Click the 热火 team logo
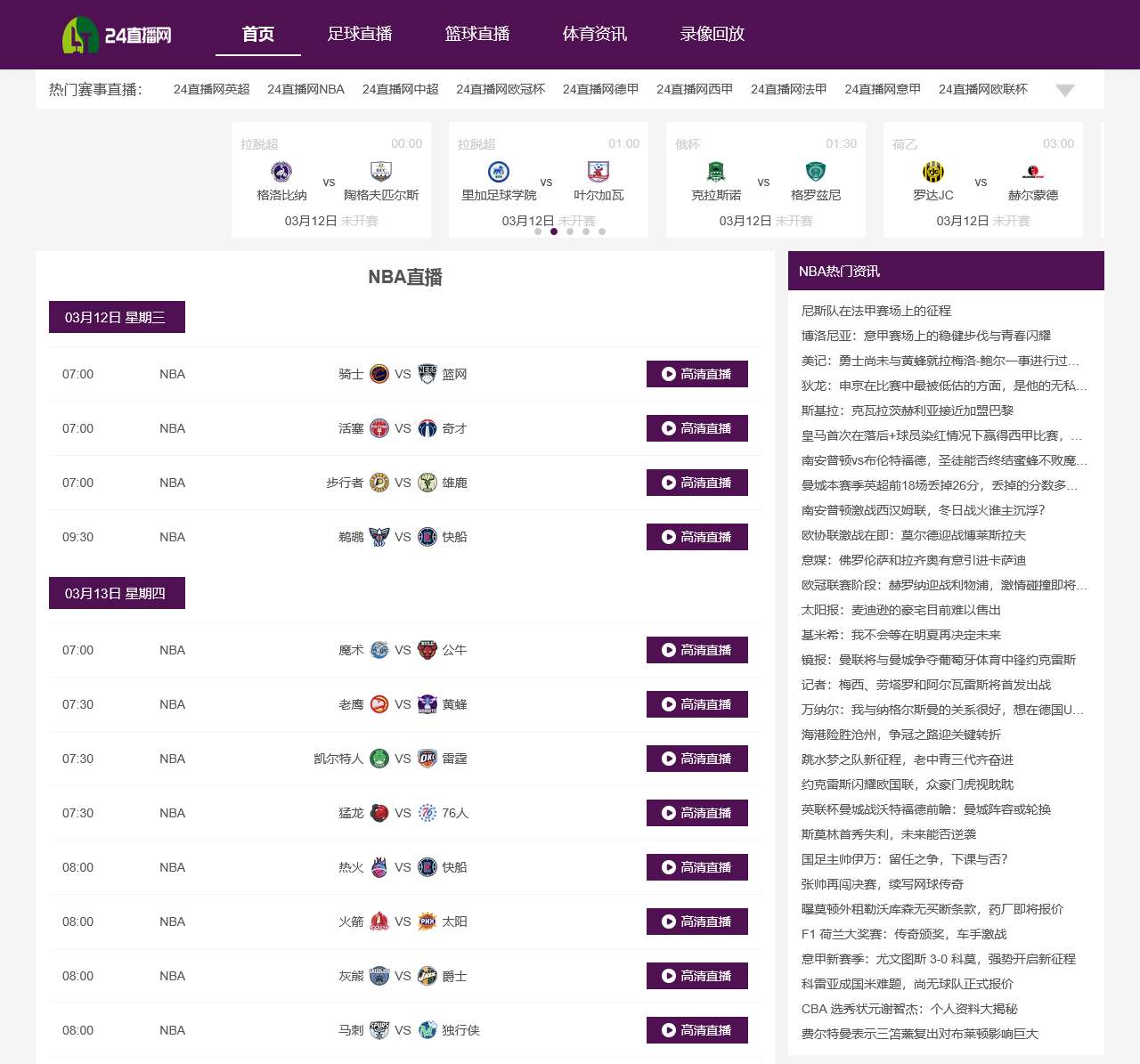1140x1064 pixels. click(379, 867)
